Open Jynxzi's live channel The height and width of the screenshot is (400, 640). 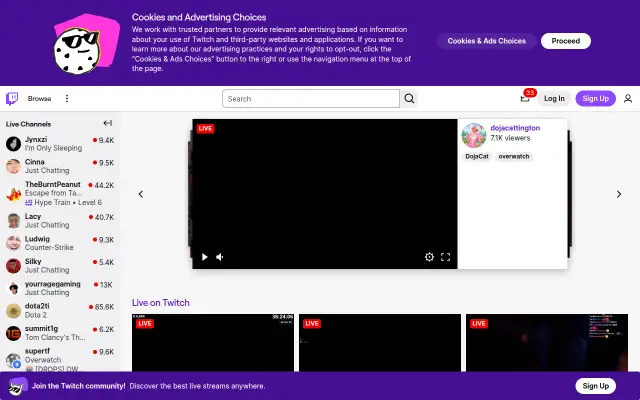60,144
